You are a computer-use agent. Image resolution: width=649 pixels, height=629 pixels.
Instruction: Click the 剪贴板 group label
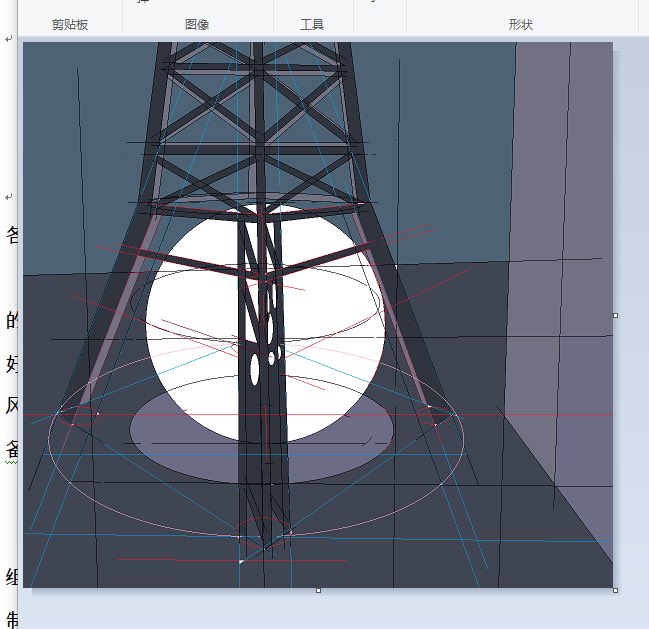click(70, 24)
